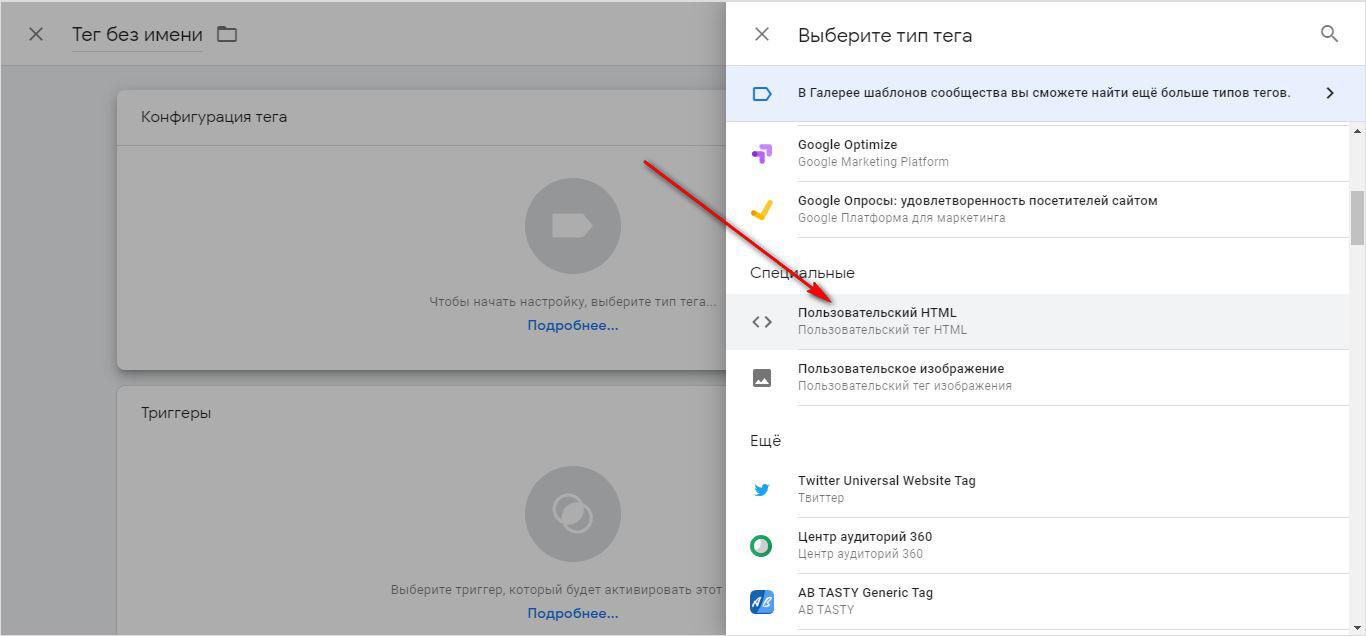The width and height of the screenshot is (1366, 636).
Task: Click the tag name field Тег без имени
Action: (137, 35)
